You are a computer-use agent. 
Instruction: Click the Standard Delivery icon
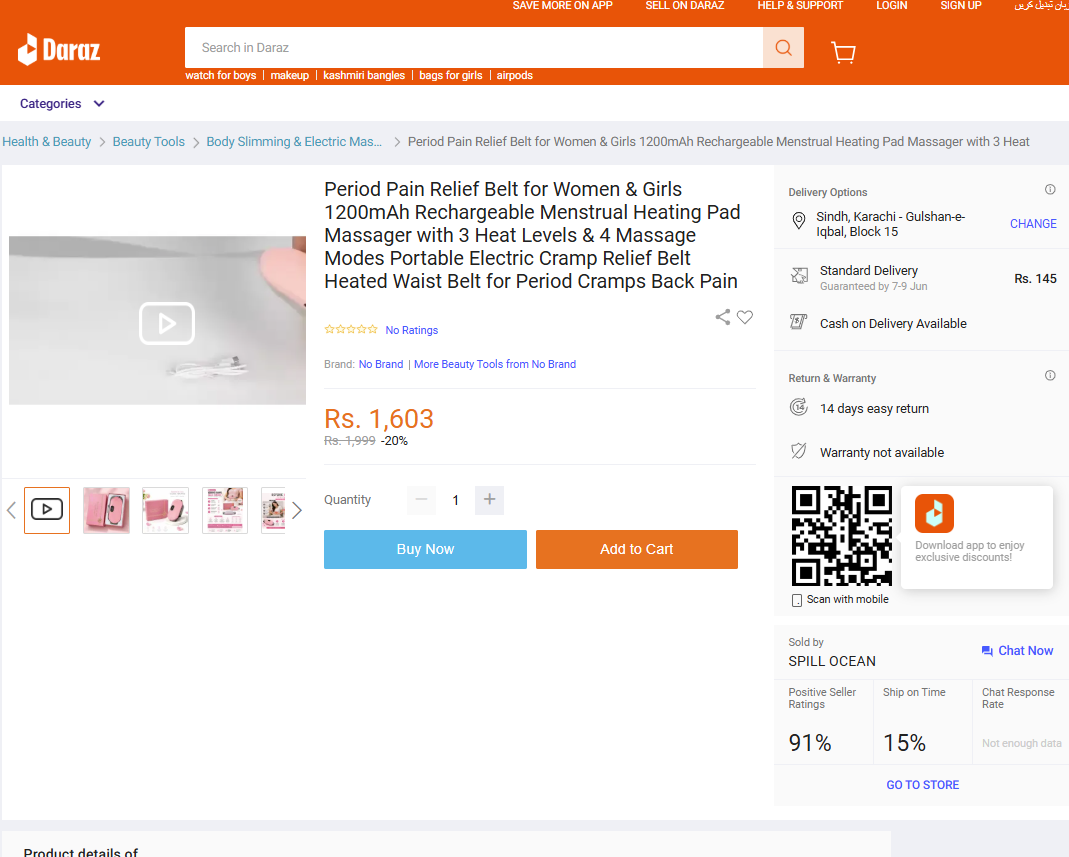coord(799,275)
